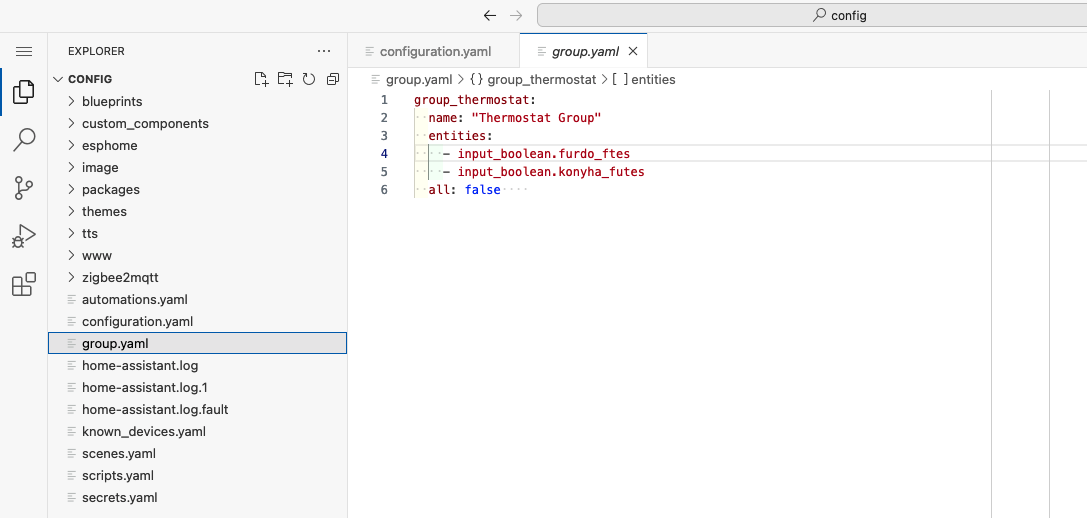The width and height of the screenshot is (1087, 518).
Task: Open the Explorer view in activity bar
Action: (24, 93)
